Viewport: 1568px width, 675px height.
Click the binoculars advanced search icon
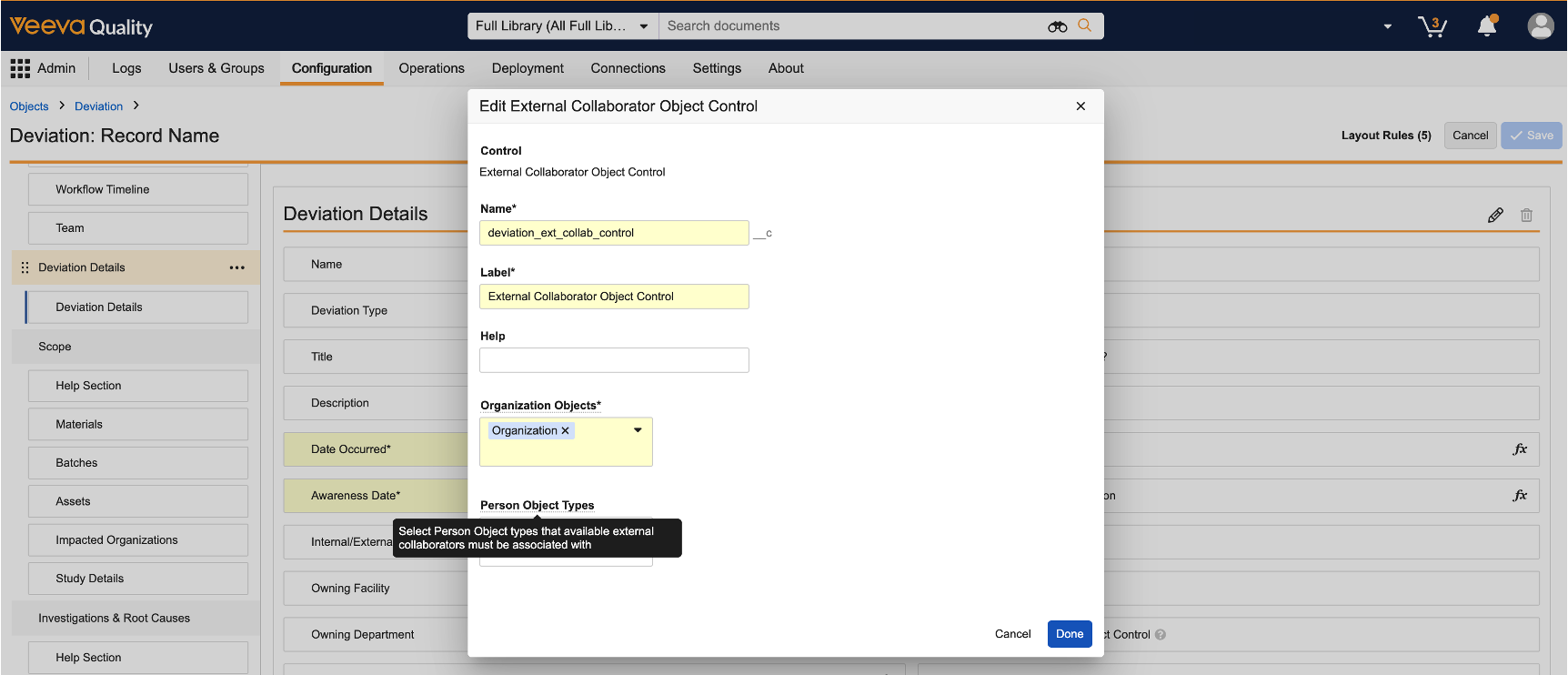click(x=1057, y=26)
